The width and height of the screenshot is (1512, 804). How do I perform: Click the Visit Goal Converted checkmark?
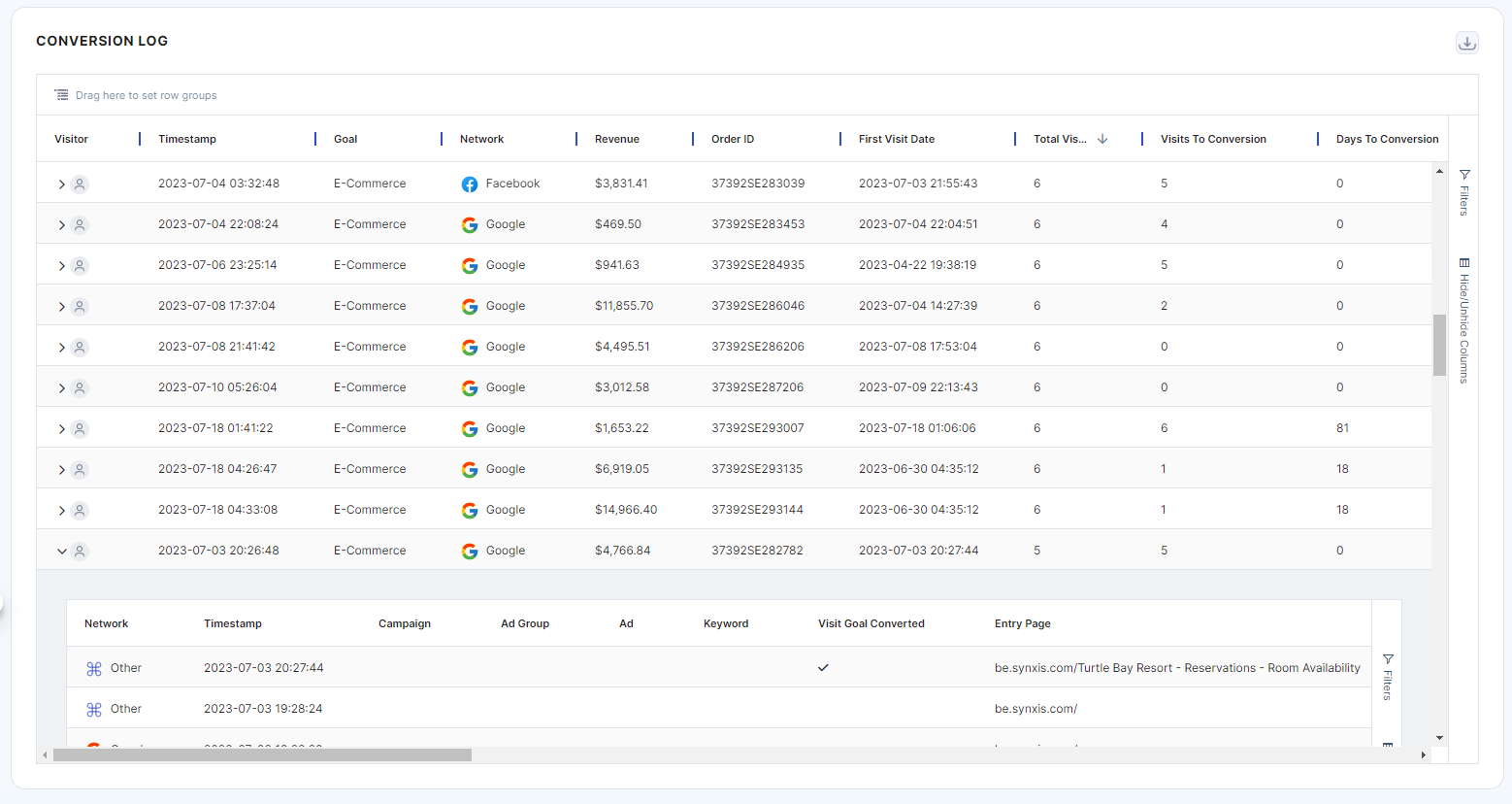point(823,668)
